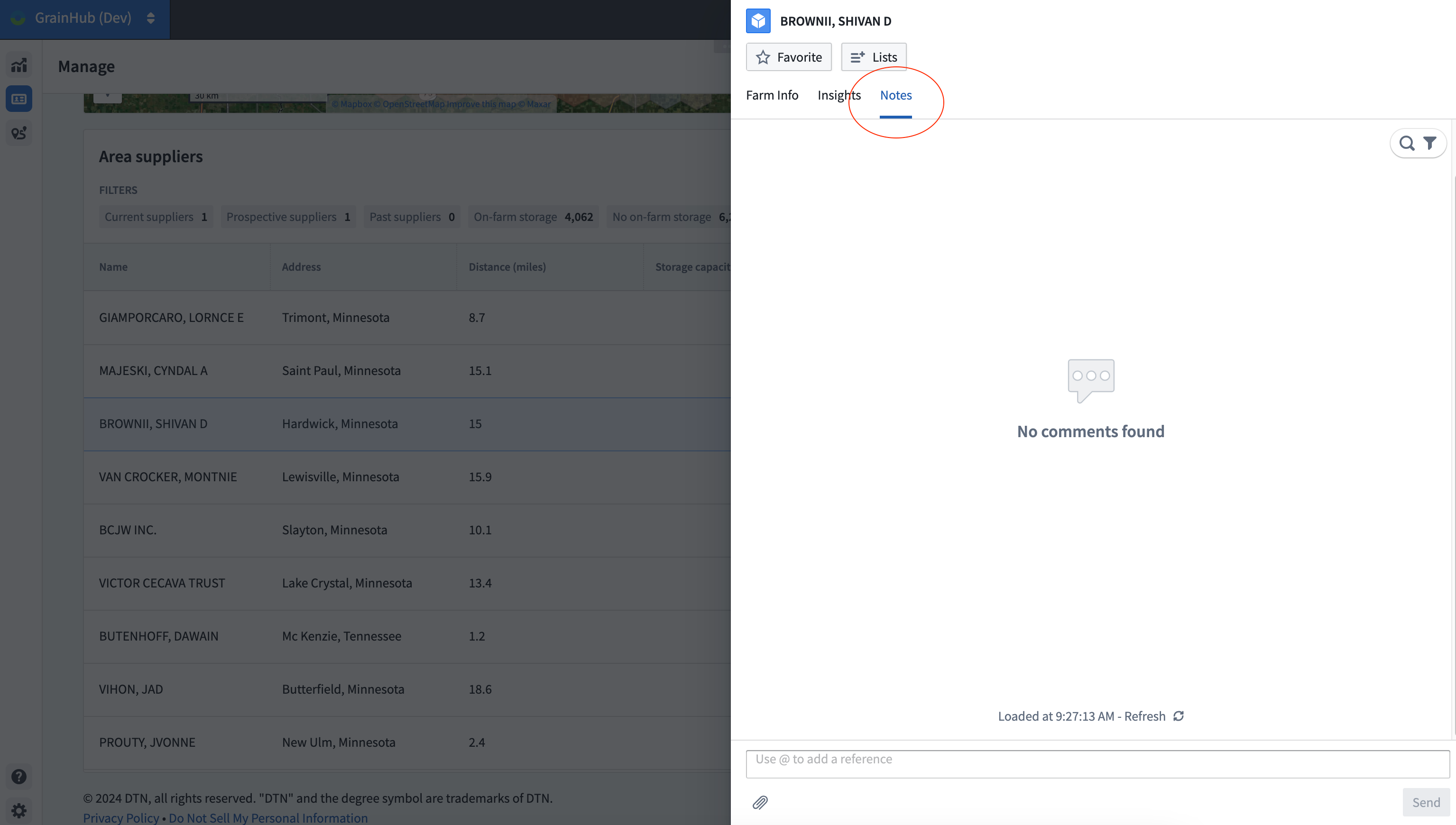Screen dimensions: 1456x825
Task: Toggle the On-farm storage filter chip
Action: click(533, 217)
